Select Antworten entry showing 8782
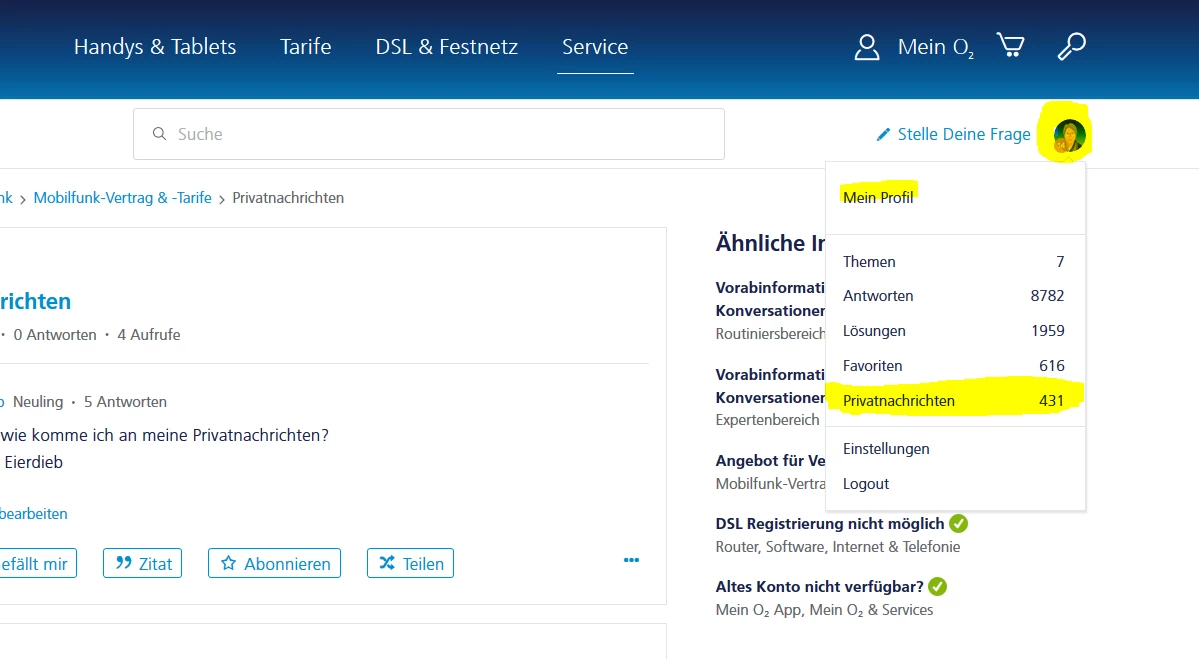 tap(954, 296)
